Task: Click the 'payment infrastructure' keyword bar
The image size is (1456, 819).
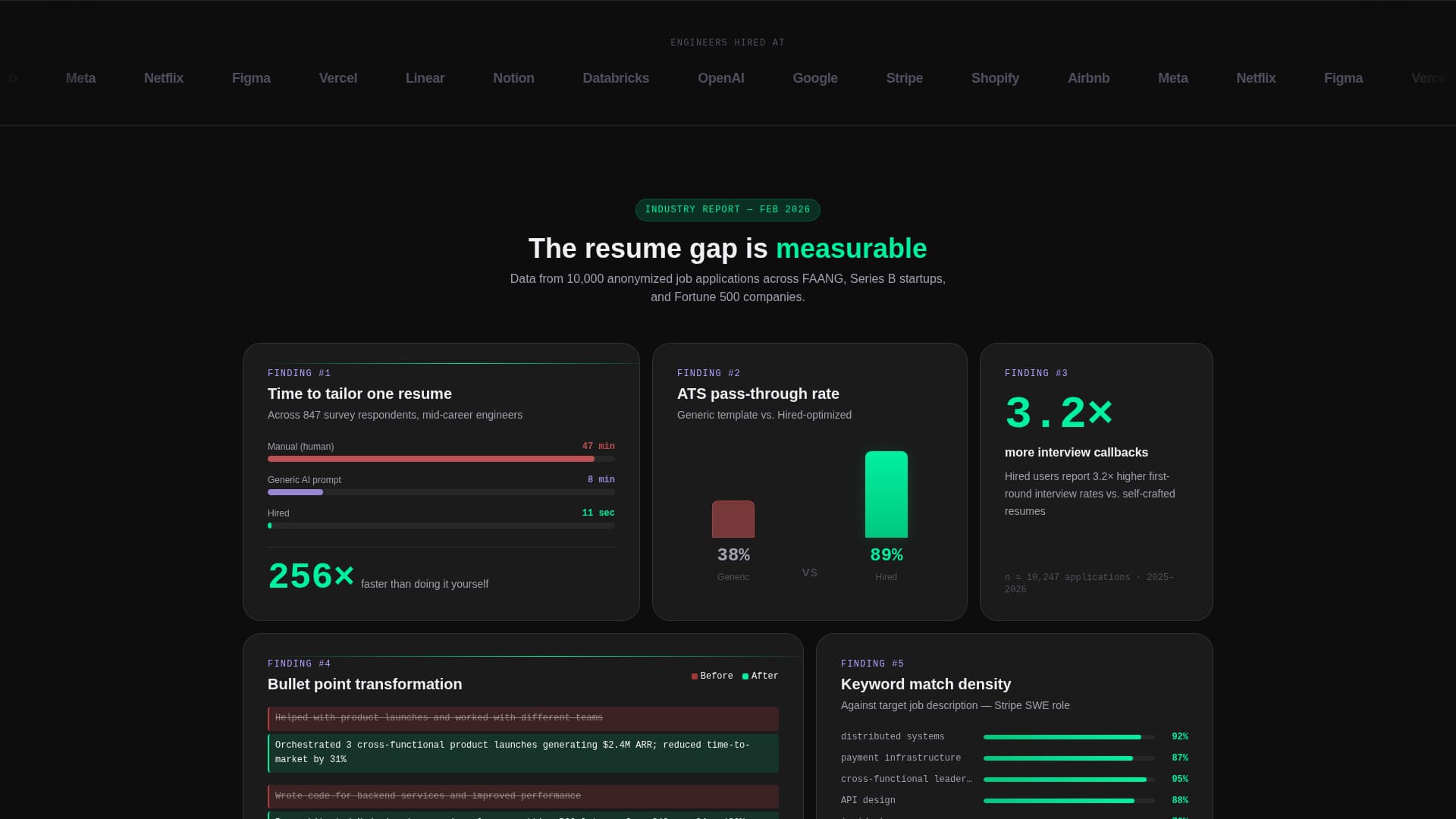Action: pos(1069,758)
